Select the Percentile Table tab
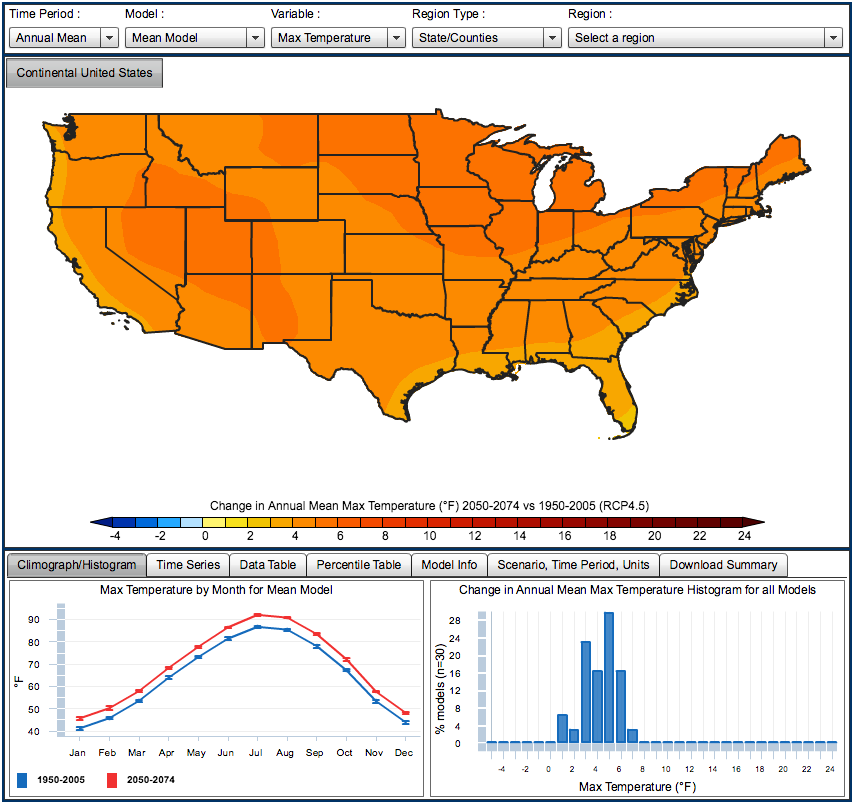The width and height of the screenshot is (854, 805). point(358,565)
